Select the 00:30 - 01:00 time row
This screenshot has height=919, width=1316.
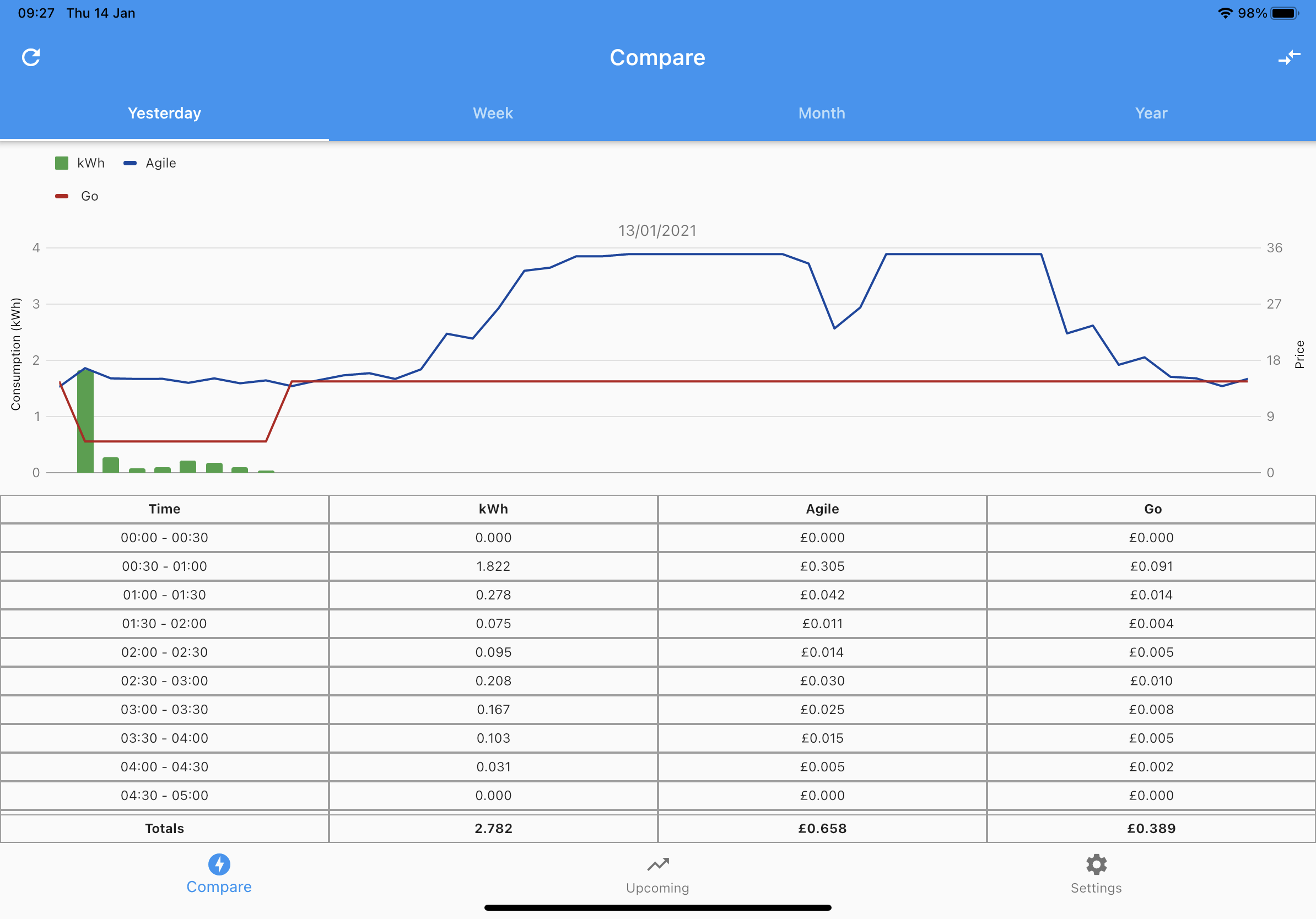click(x=164, y=566)
